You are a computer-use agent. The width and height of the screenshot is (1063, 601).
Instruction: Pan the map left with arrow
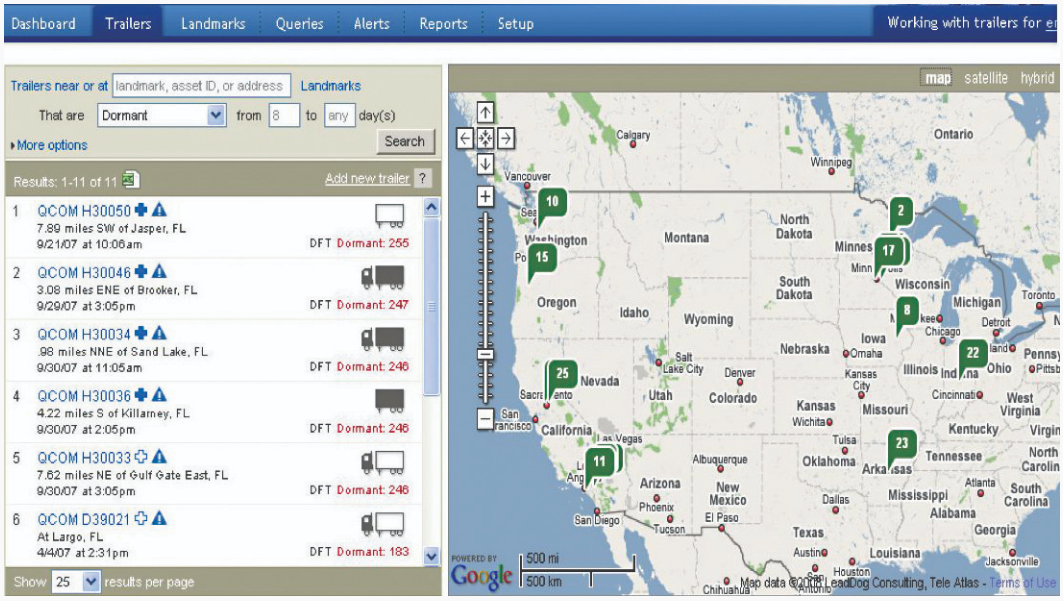click(465, 139)
